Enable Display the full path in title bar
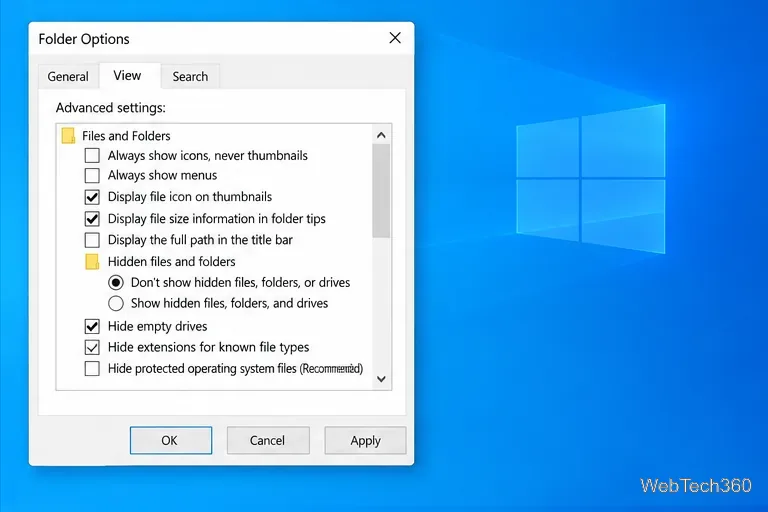The image size is (768, 512). pyautogui.click(x=92, y=240)
